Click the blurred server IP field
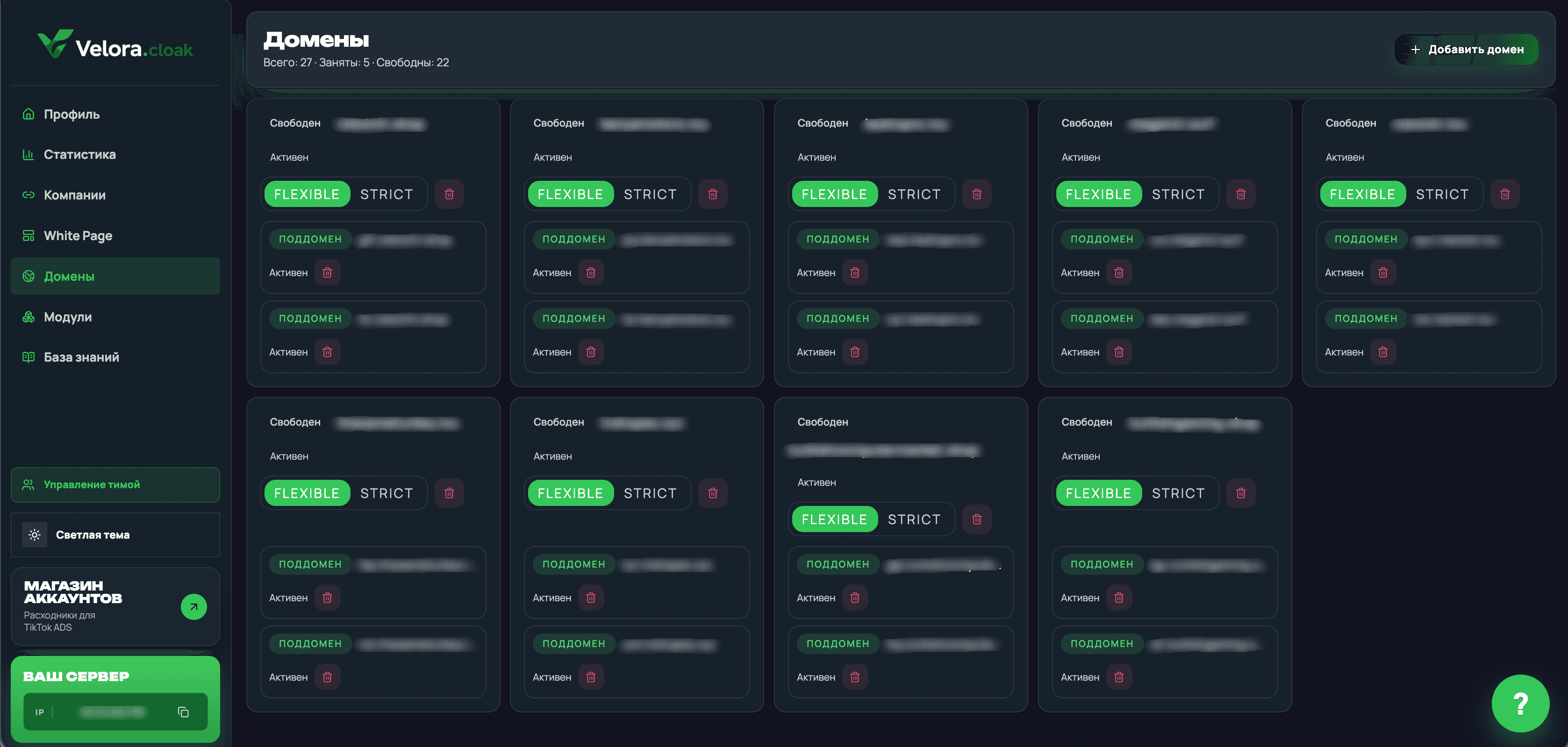Screen dimensions: 1568x747 click(115, 711)
